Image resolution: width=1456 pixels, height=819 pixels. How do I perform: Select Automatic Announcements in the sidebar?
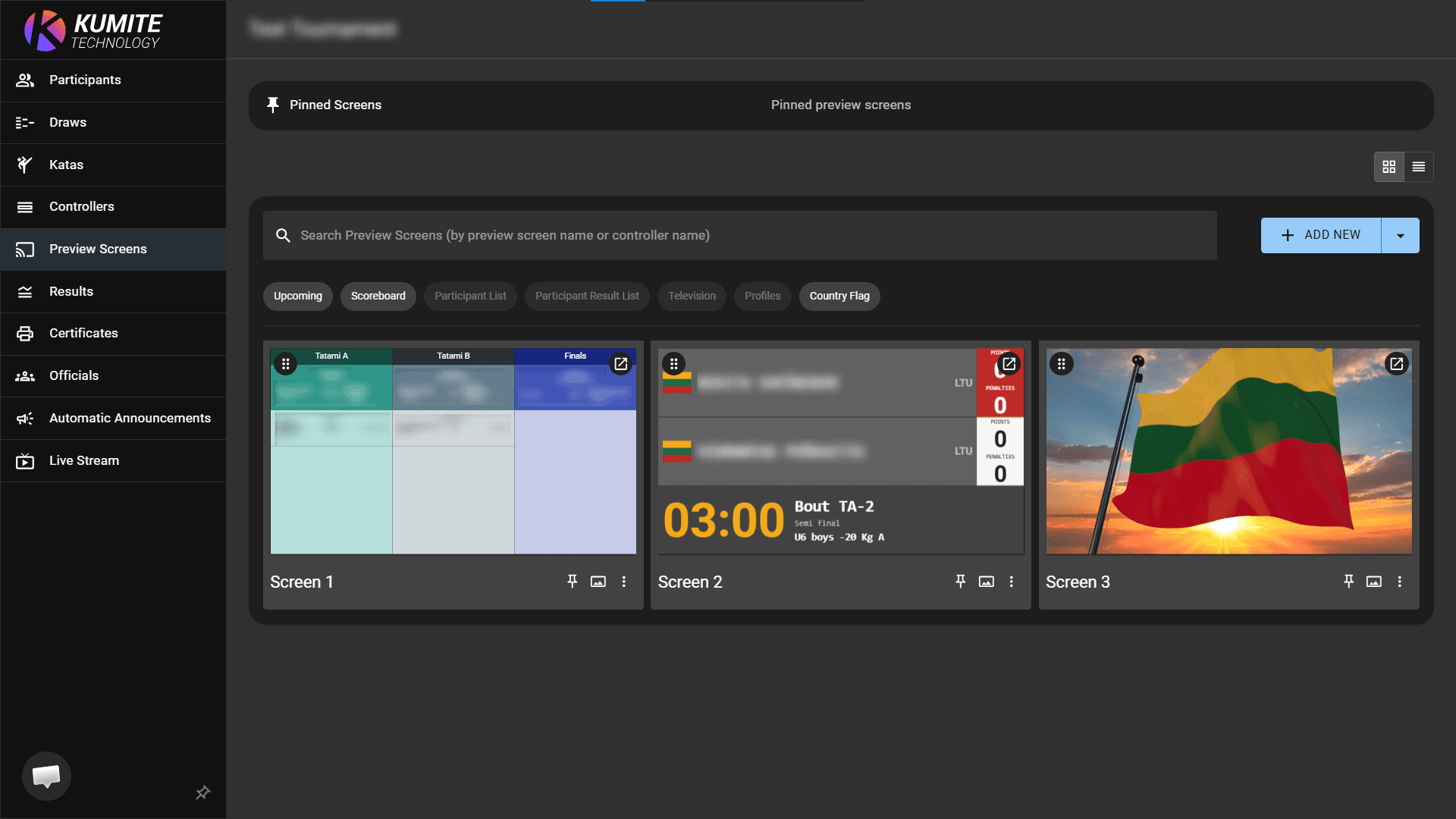(x=130, y=418)
